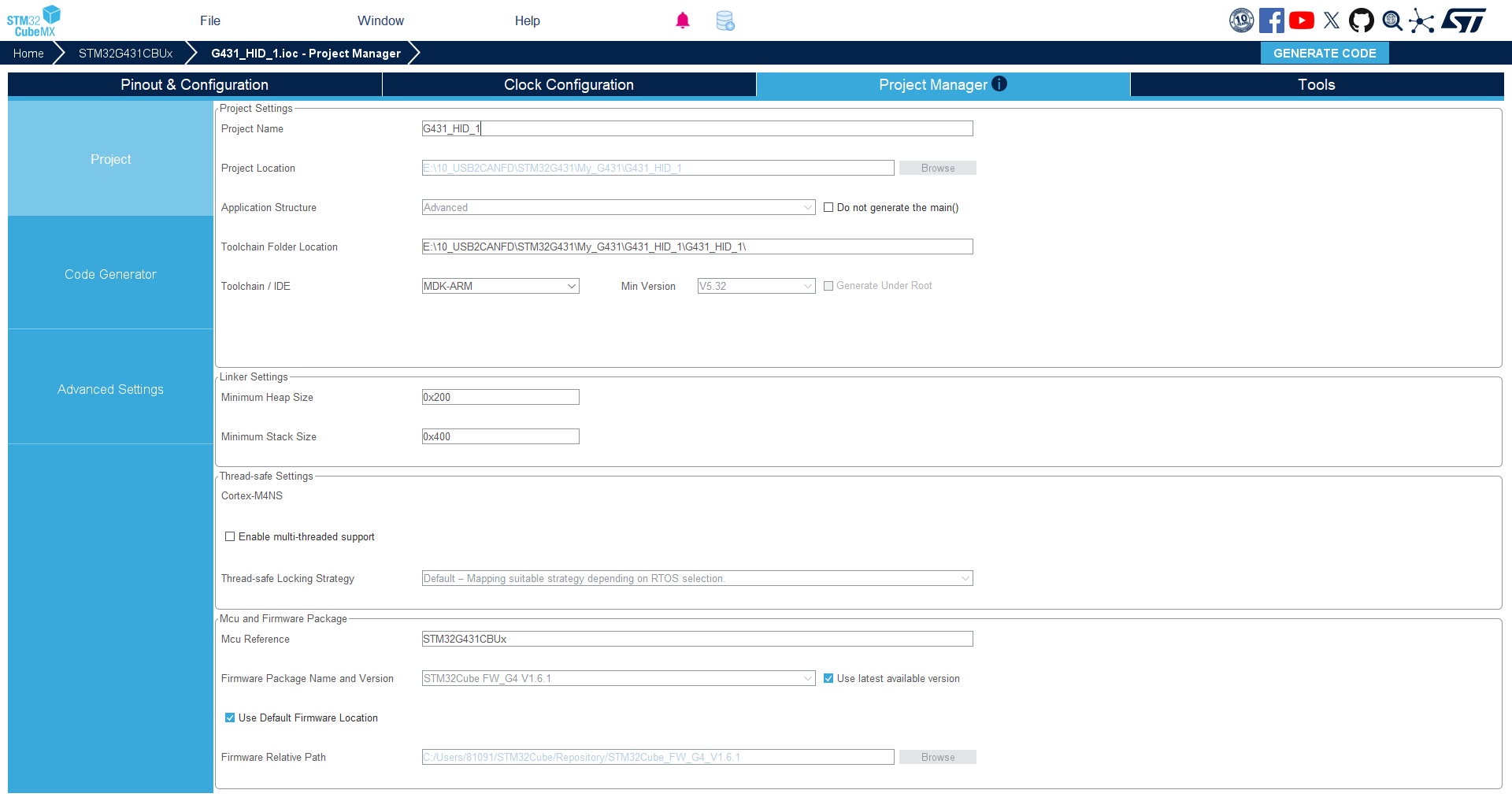Click G431_HID_1.ioc - Project Manager breadcrumb
Image resolution: width=1512 pixels, height=801 pixels.
tap(306, 53)
